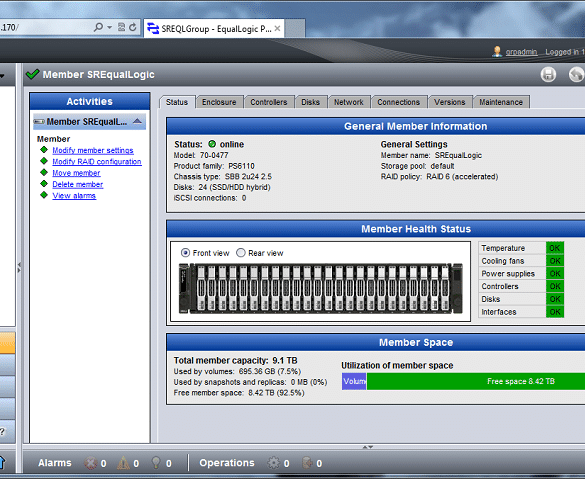Image resolution: width=585 pixels, height=479 pixels.
Task: Click the EqualLogic favicon on browser tab
Action: pyautogui.click(x=153, y=28)
